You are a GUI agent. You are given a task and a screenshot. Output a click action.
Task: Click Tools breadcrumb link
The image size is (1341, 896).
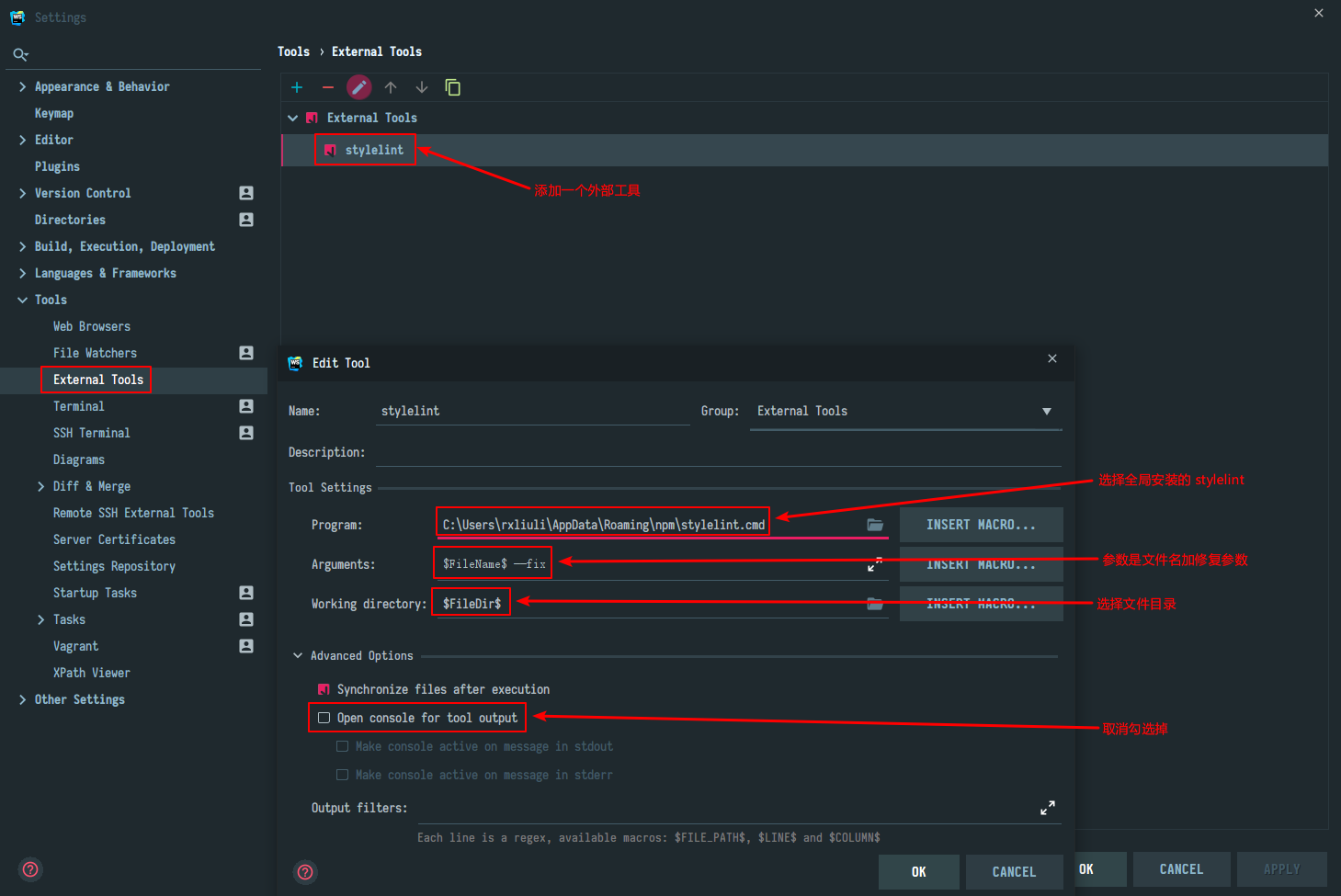point(293,51)
